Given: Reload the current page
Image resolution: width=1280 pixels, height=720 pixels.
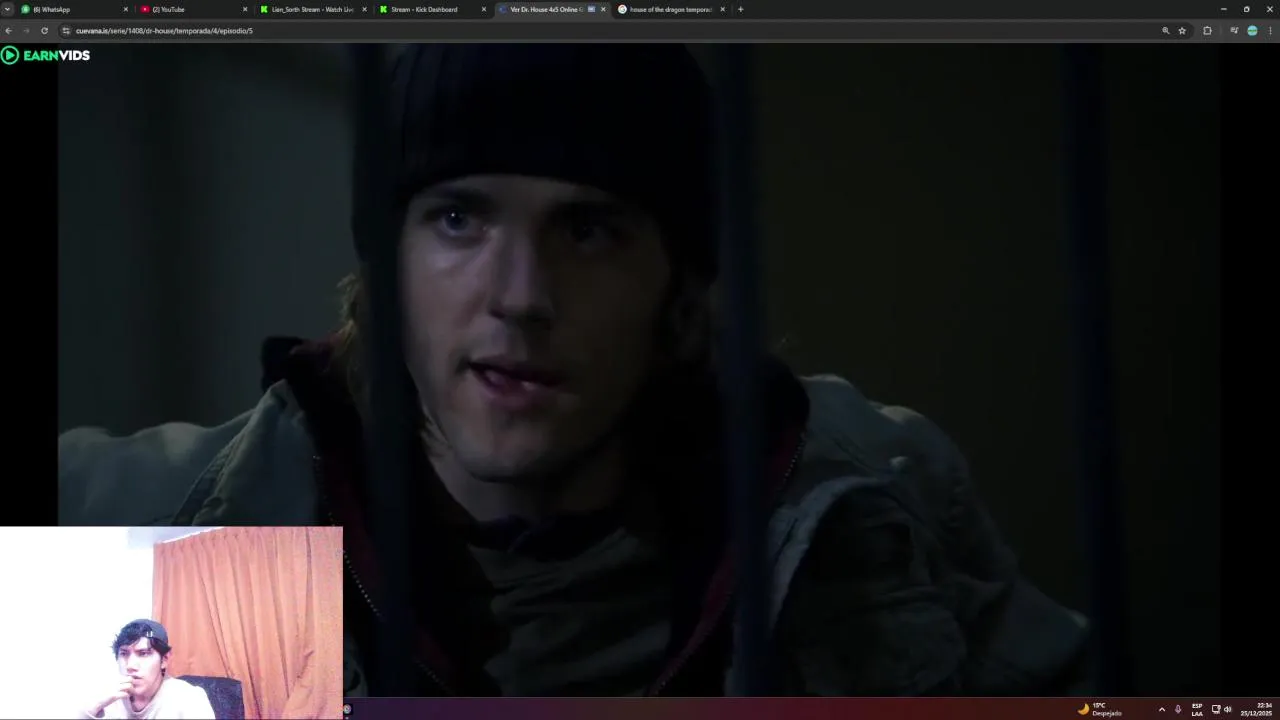Looking at the screenshot, I should [44, 30].
